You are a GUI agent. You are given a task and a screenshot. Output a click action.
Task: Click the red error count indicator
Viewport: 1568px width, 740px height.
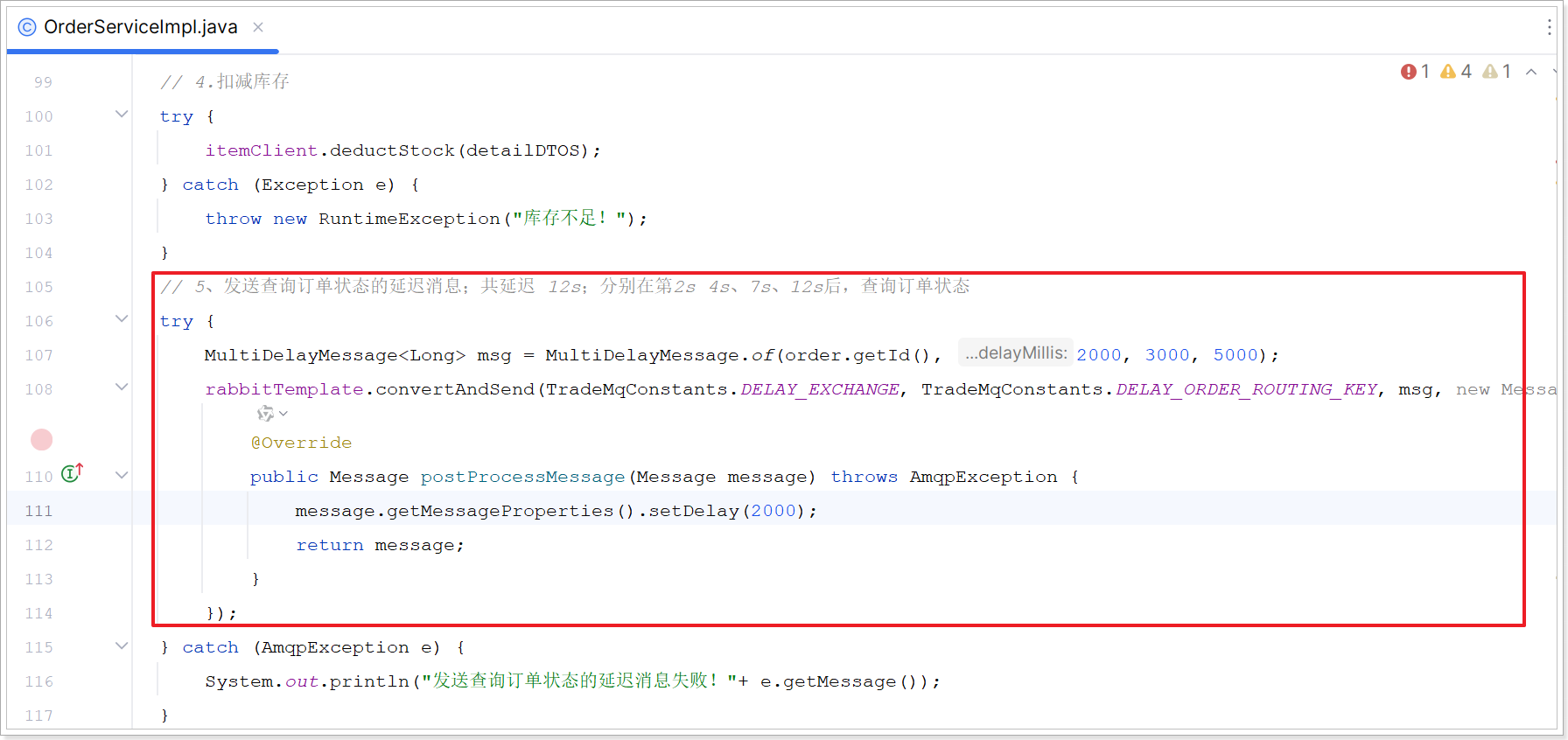tap(1415, 72)
